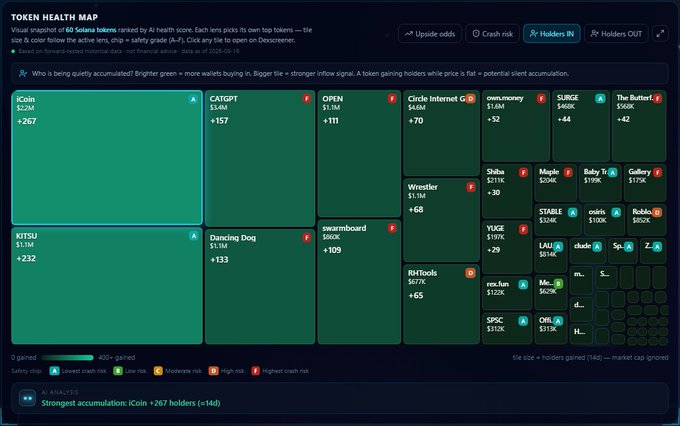Viewport: 680px width, 426px height.
Task: Click the D safety chip on RHTools
Action: click(471, 273)
